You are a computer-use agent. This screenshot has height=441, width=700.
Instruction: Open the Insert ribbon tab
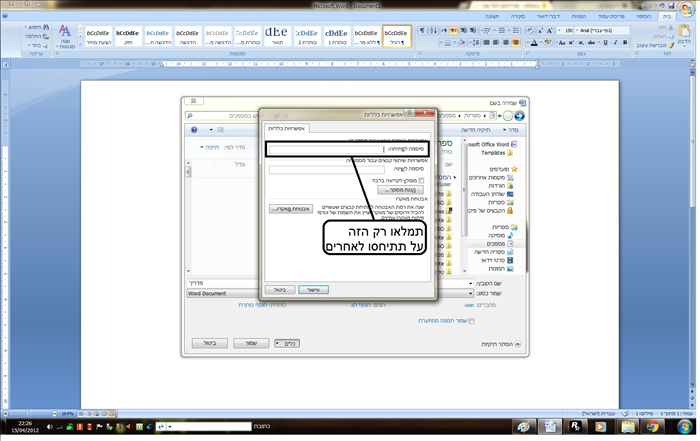[x=643, y=16]
